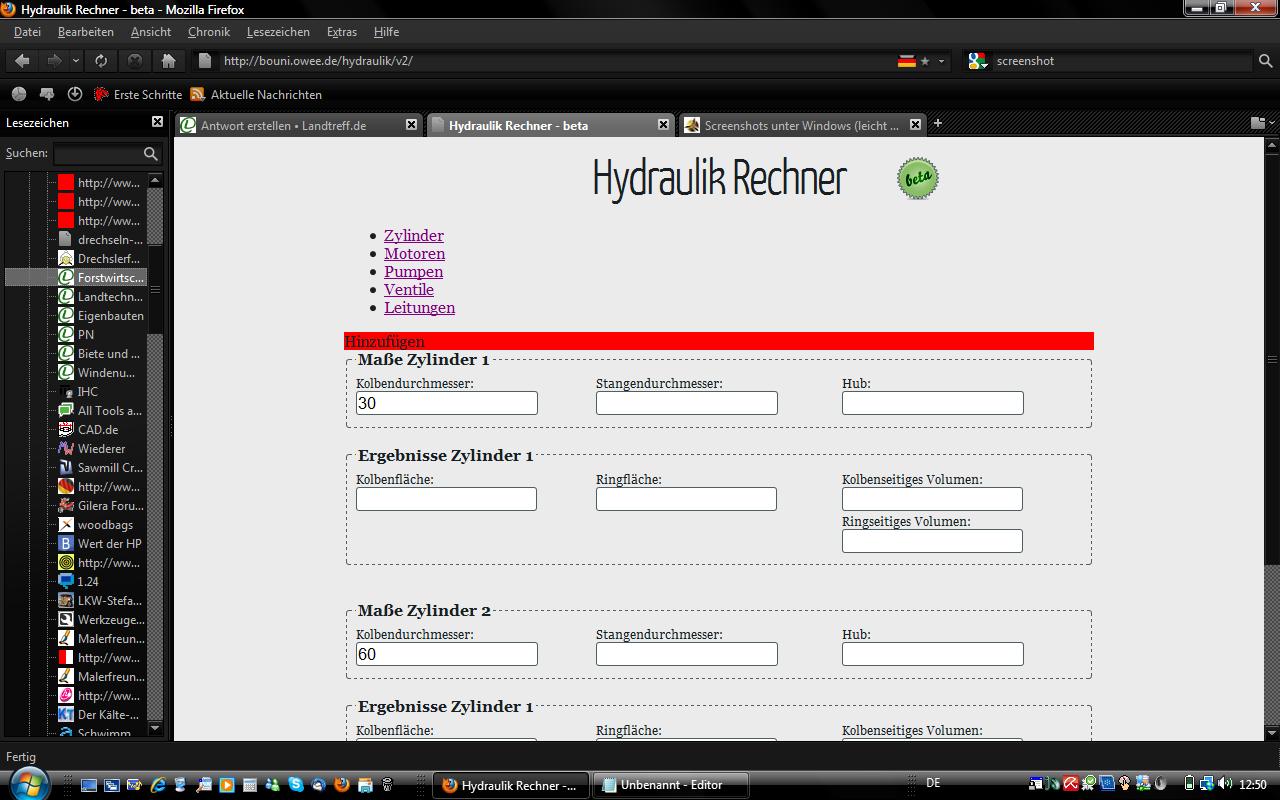1280x800 pixels.
Task: Go to the Home page icon
Action: [168, 61]
